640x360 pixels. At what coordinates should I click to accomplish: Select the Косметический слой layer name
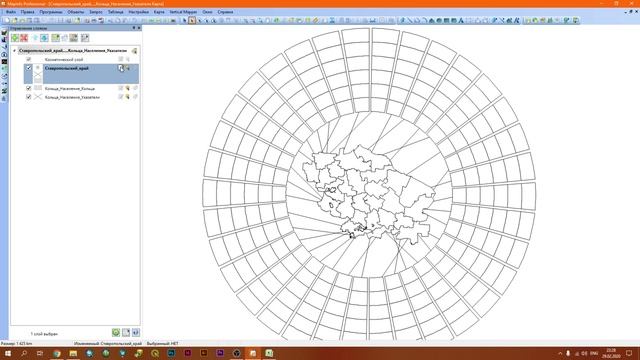click(64, 60)
